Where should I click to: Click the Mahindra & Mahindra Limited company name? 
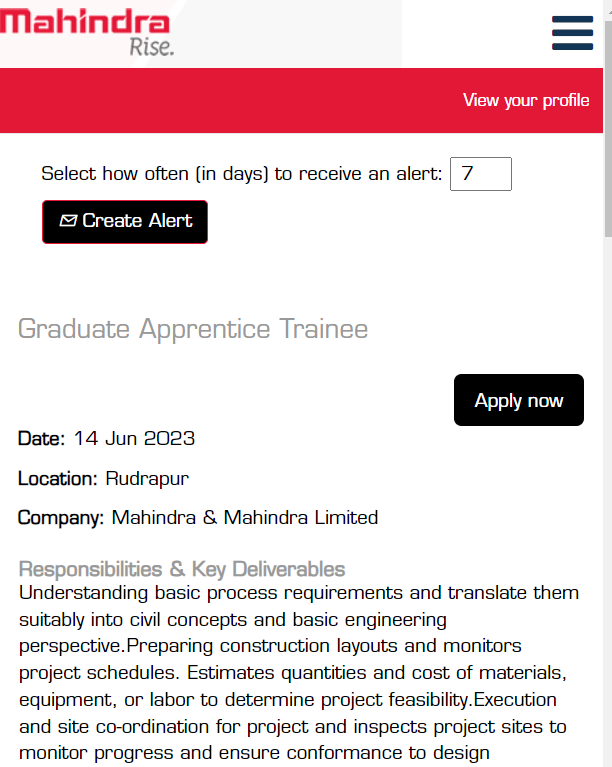(245, 518)
